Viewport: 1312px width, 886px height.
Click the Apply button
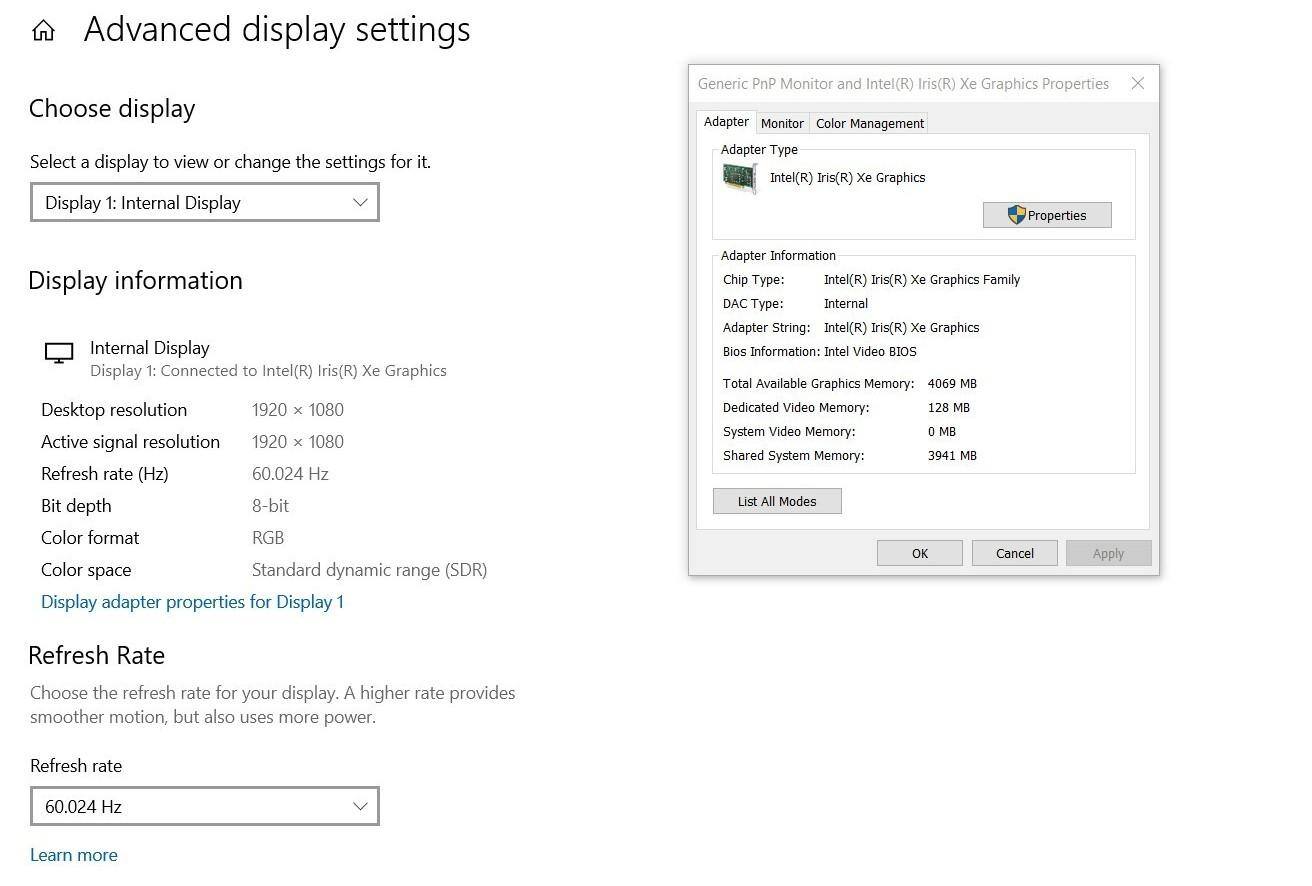coord(1108,554)
